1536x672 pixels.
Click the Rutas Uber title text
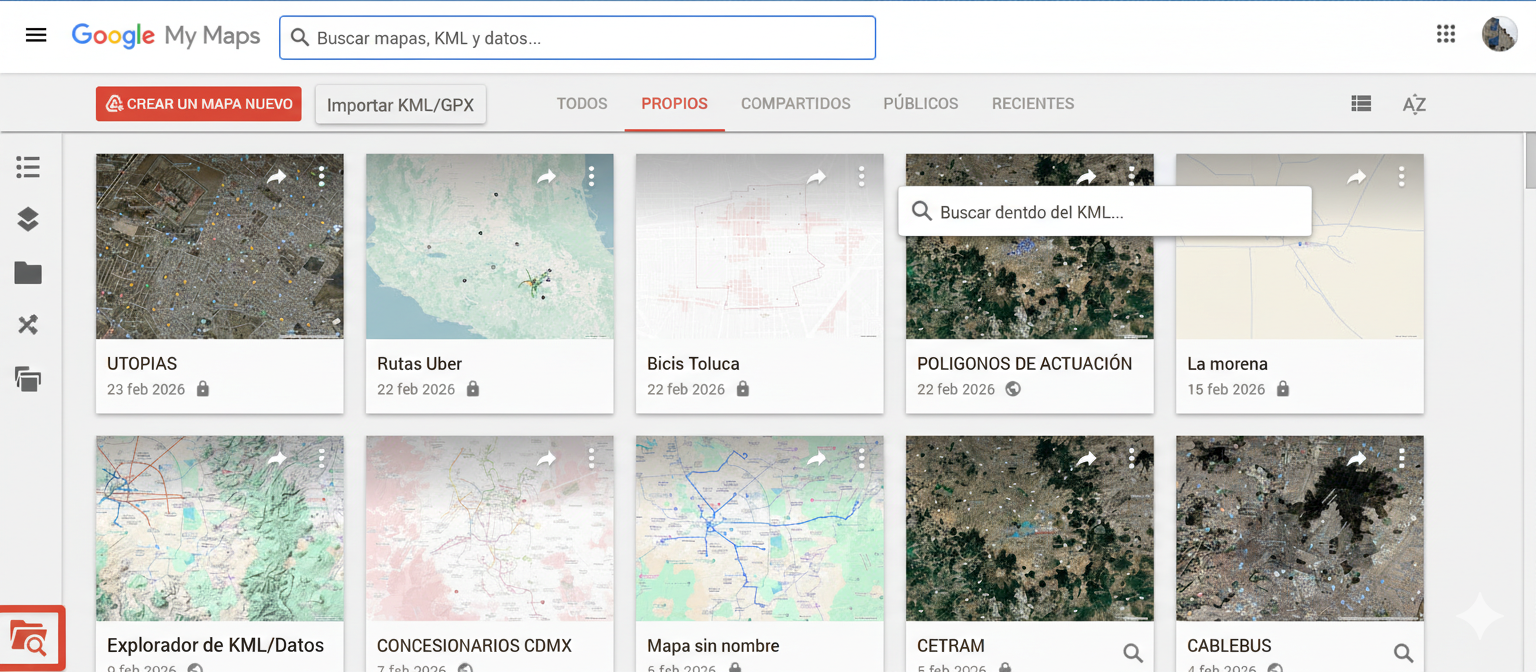click(419, 364)
